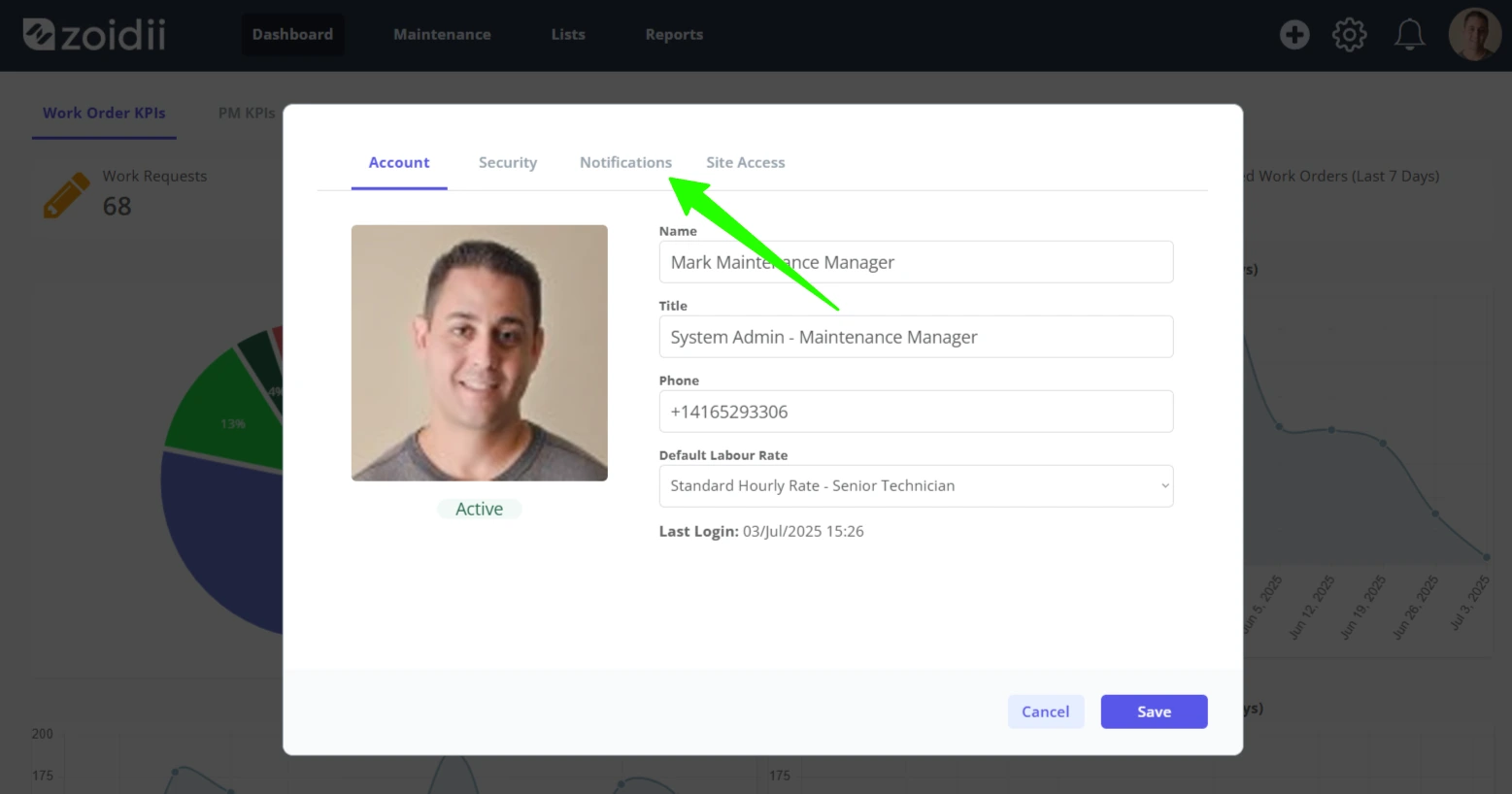This screenshot has height=794, width=1512.
Task: Click into the Name field
Action: 916,262
